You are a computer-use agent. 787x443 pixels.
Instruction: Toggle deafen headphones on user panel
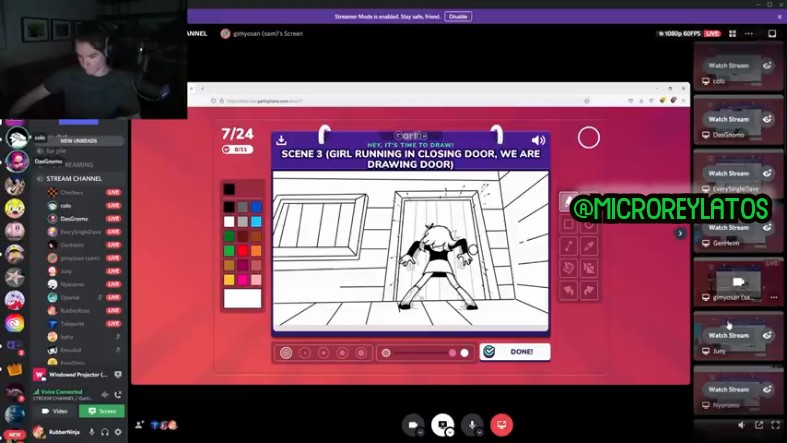tap(105, 431)
